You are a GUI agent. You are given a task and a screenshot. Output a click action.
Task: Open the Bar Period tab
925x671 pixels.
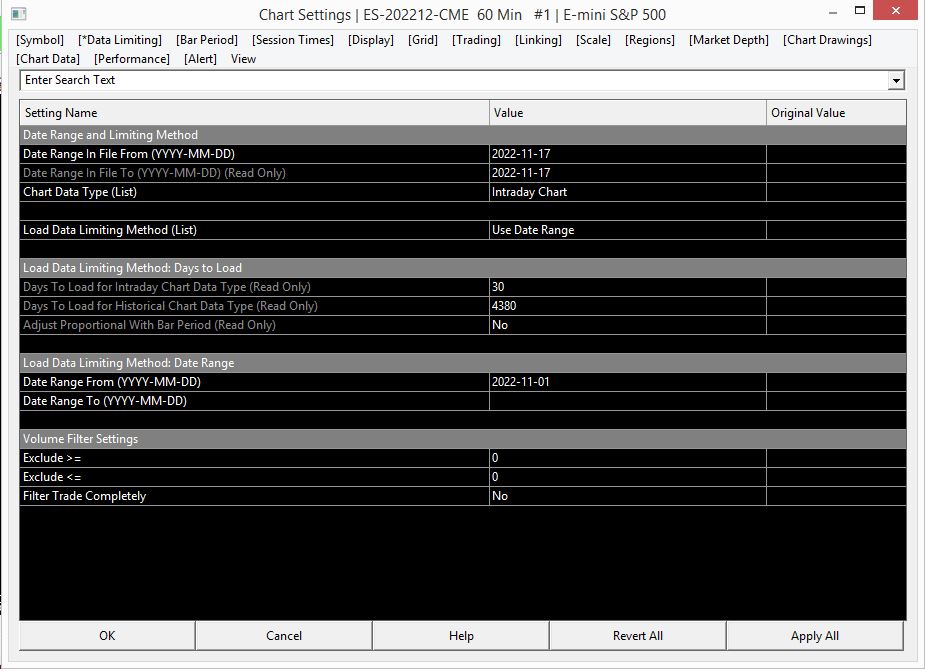pyautogui.click(x=206, y=40)
